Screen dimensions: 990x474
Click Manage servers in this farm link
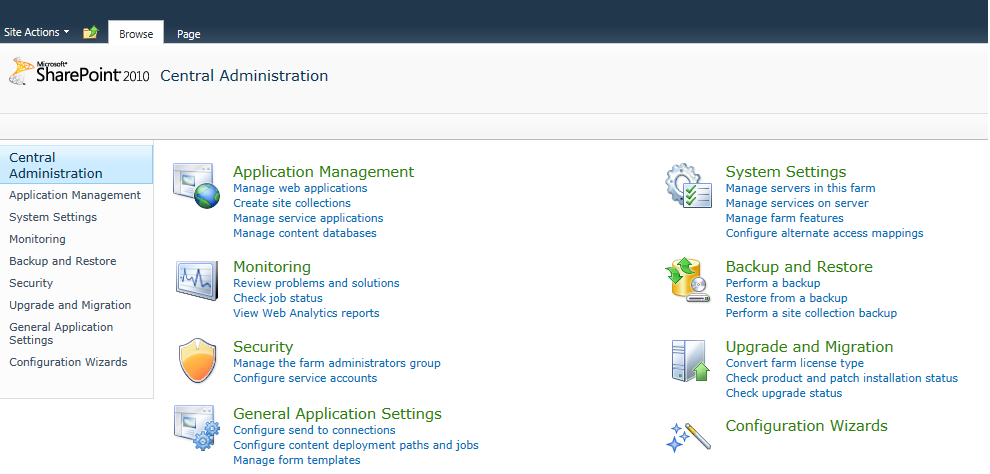pyautogui.click(x=801, y=188)
